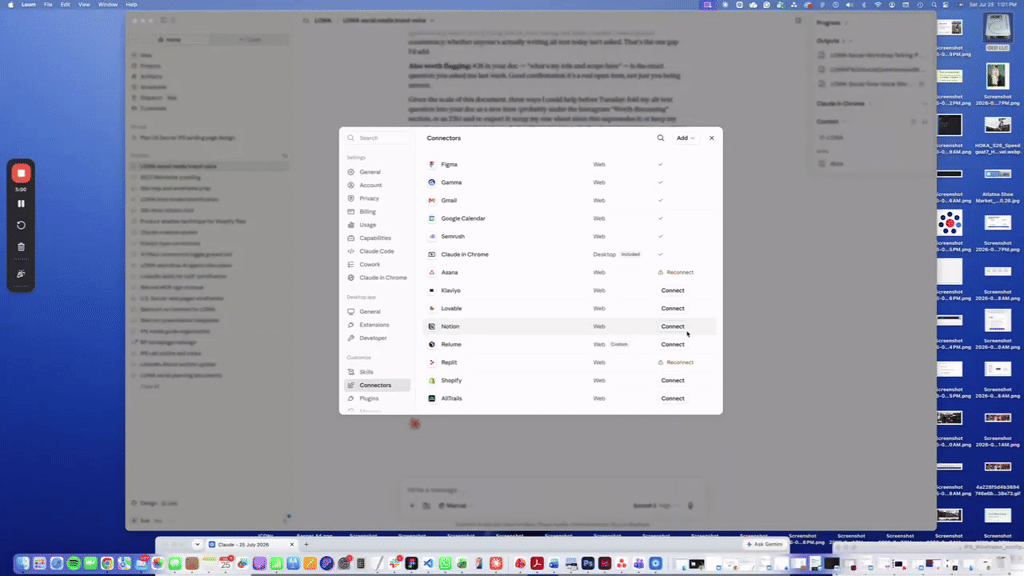Viewport: 1024px width, 576px height.
Task: Open Usage settings
Action: point(368,225)
